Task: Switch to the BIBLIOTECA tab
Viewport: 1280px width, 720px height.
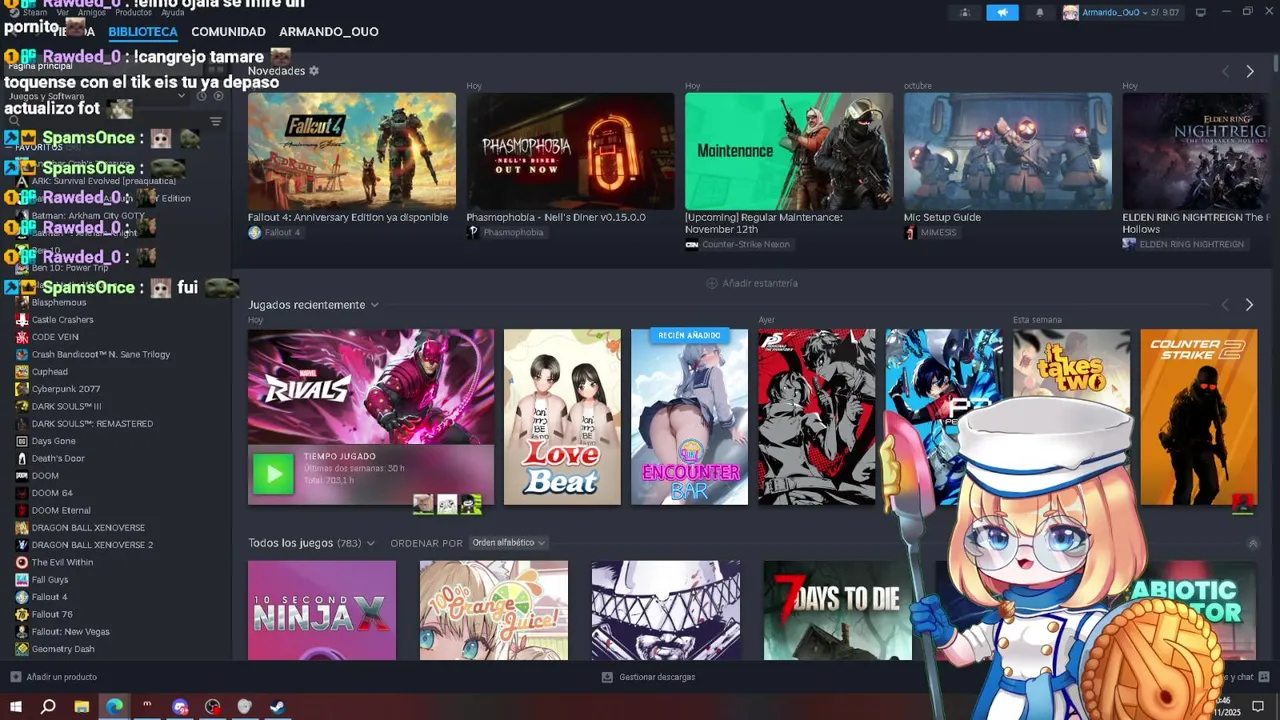Action: pos(143,32)
